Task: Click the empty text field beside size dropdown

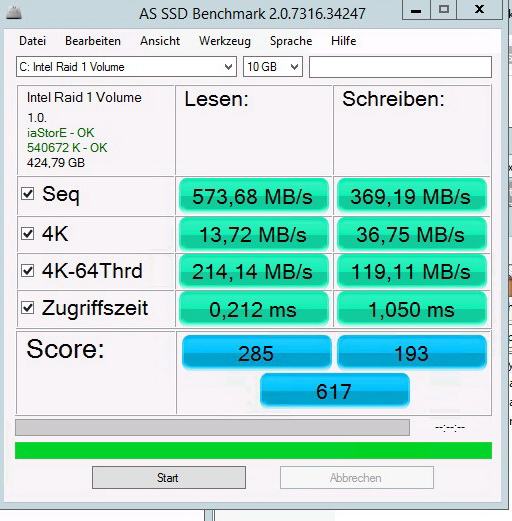Action: [400, 67]
